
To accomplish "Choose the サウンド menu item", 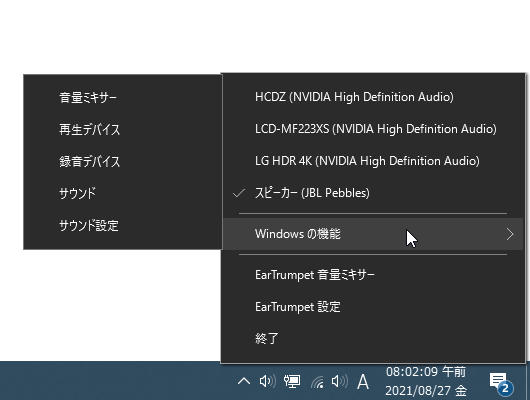I will coord(123,193).
